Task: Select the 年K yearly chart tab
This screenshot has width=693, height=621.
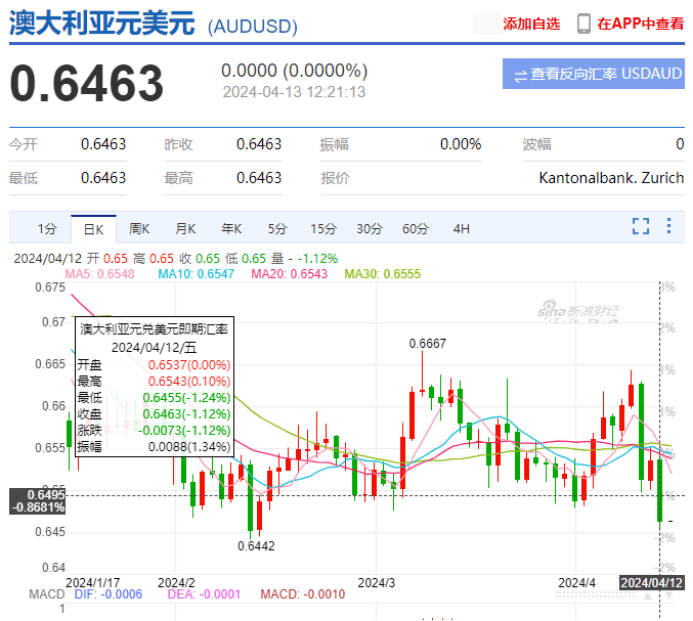Action: [231, 228]
